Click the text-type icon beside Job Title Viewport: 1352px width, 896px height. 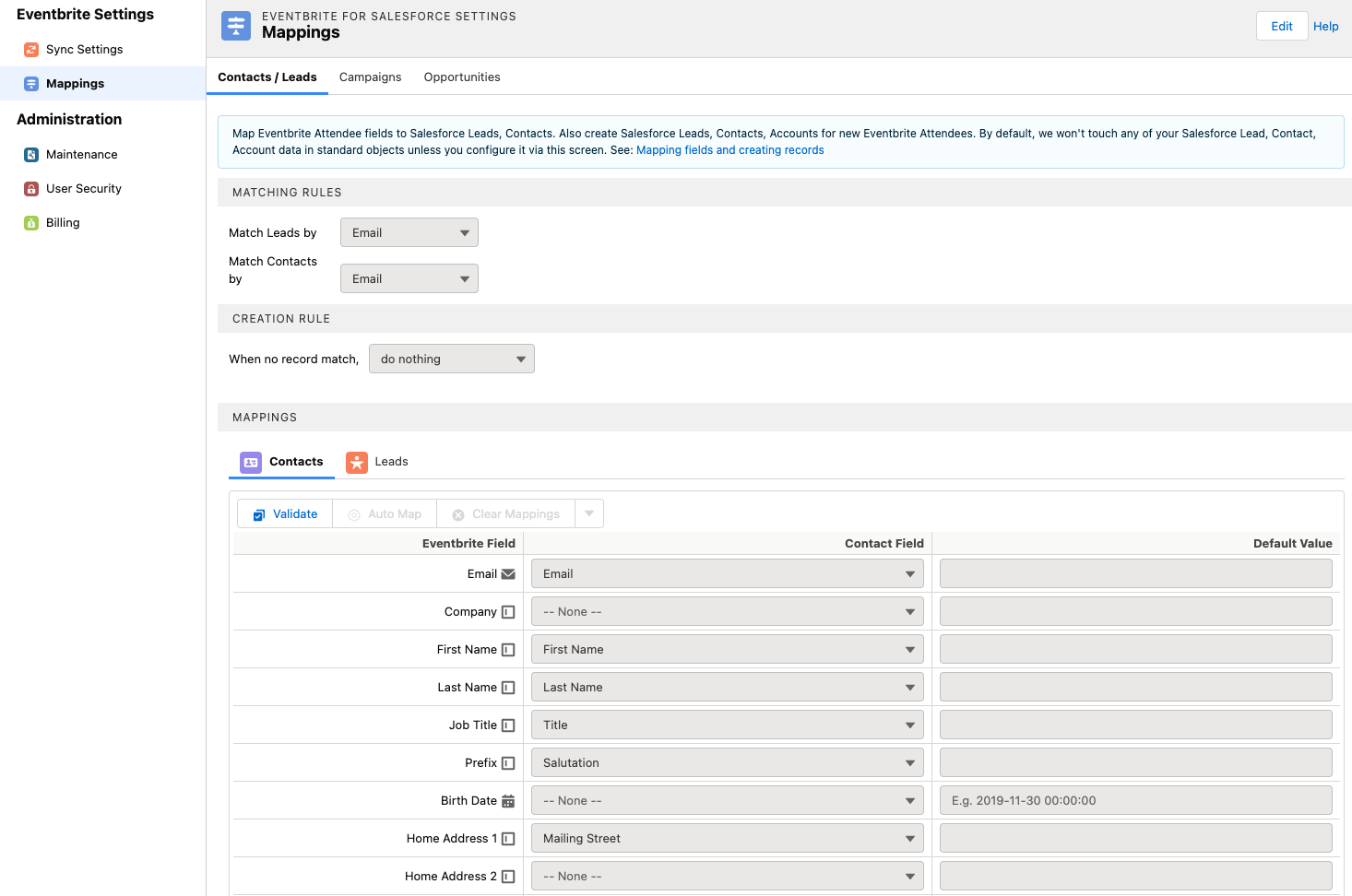(x=508, y=725)
